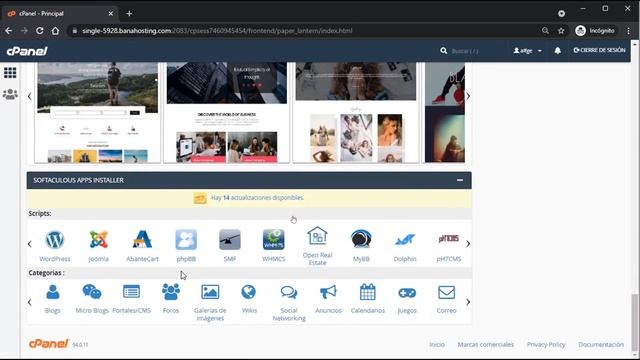The height and width of the screenshot is (360, 640).
Task: Click the cPanel footer logo
Action: click(x=48, y=344)
